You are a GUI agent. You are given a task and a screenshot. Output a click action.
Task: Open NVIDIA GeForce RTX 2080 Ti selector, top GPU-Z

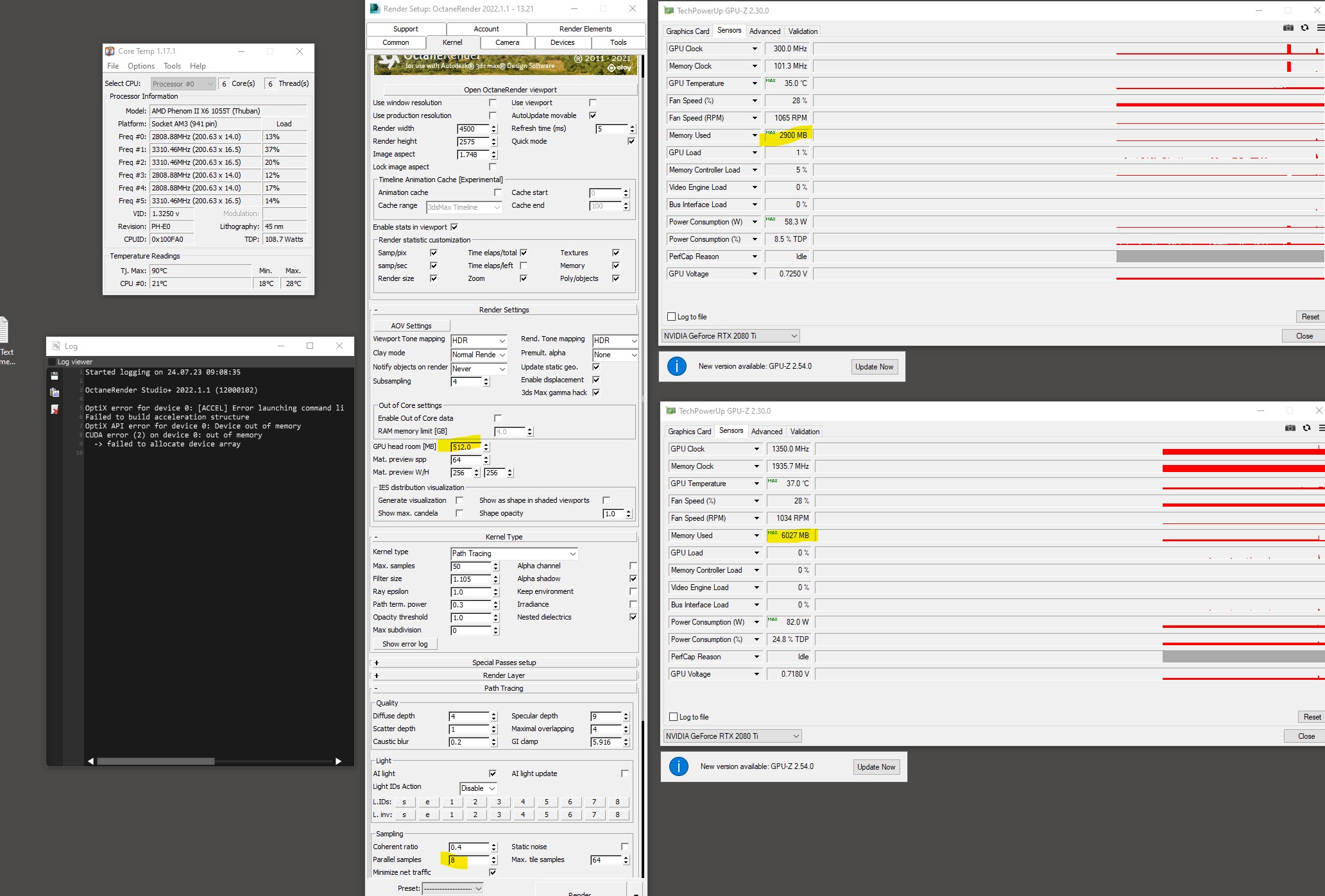point(731,336)
